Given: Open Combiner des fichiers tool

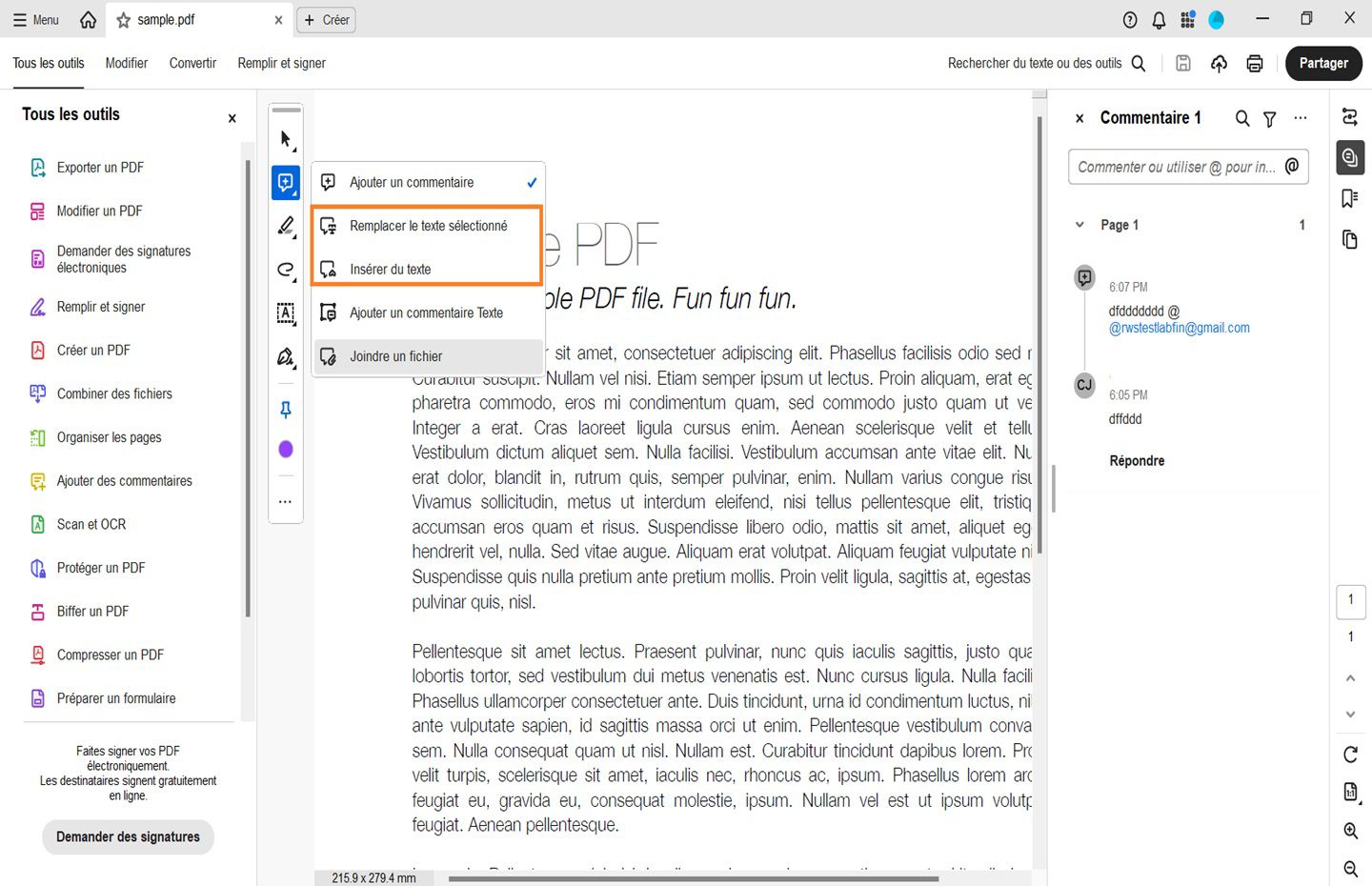Looking at the screenshot, I should tap(114, 393).
